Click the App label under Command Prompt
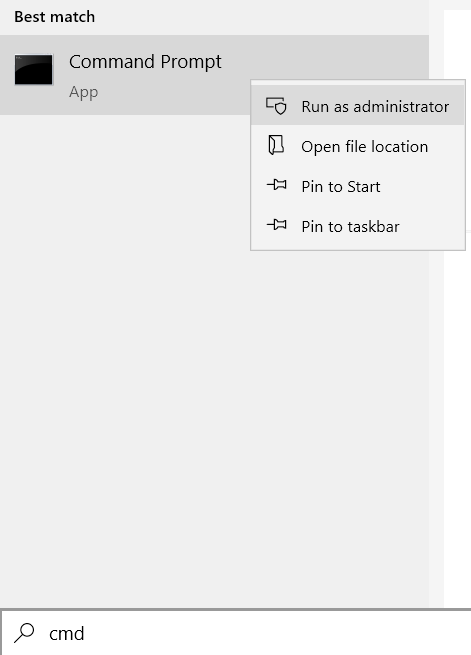Viewport: 471px width, 655px height. [x=84, y=92]
